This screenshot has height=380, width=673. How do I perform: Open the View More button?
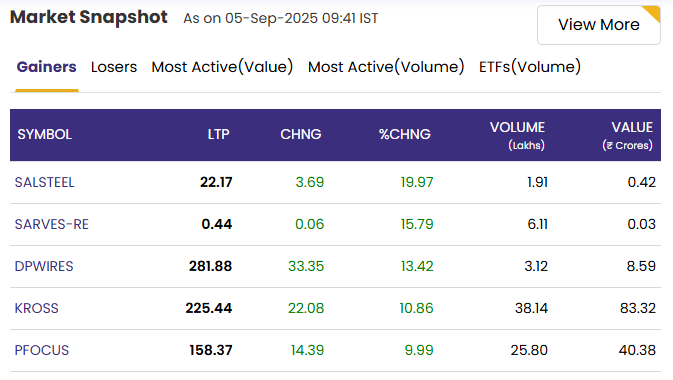(x=599, y=25)
